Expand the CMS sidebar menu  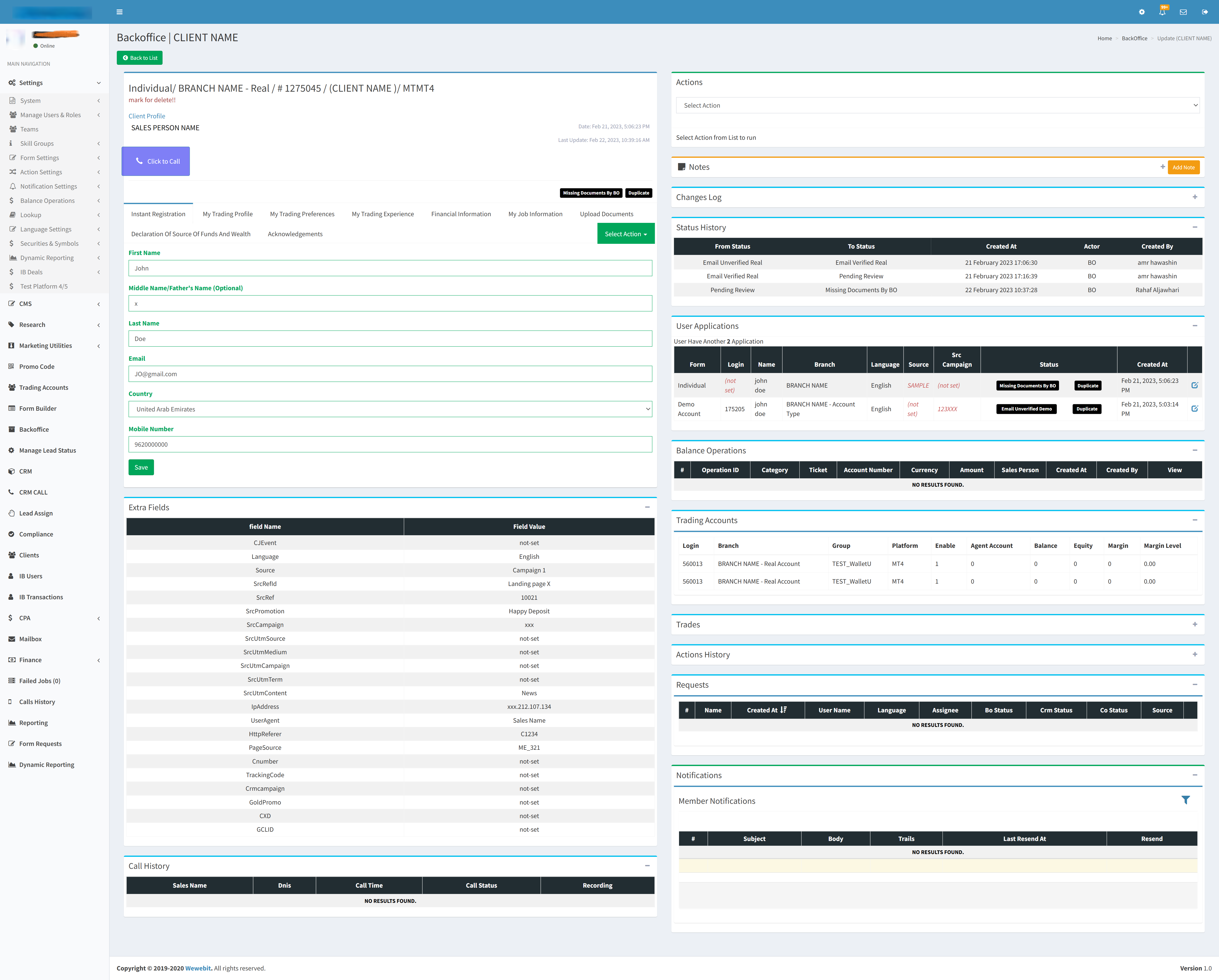[54, 304]
